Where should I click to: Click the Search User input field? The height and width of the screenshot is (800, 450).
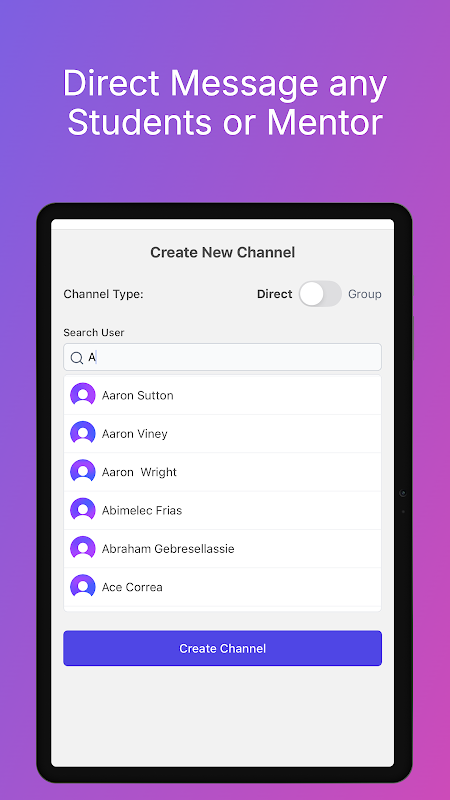click(x=222, y=357)
